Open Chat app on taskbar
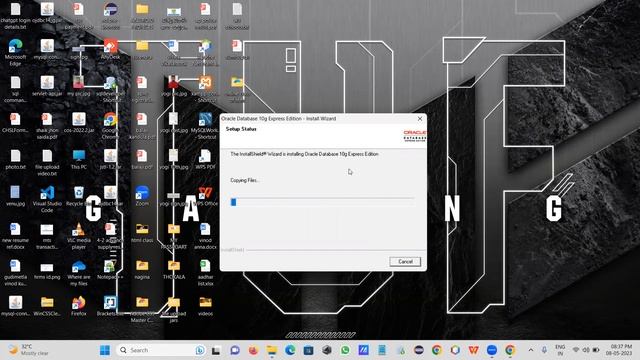Viewport: 640px width, 360px height. (235, 350)
